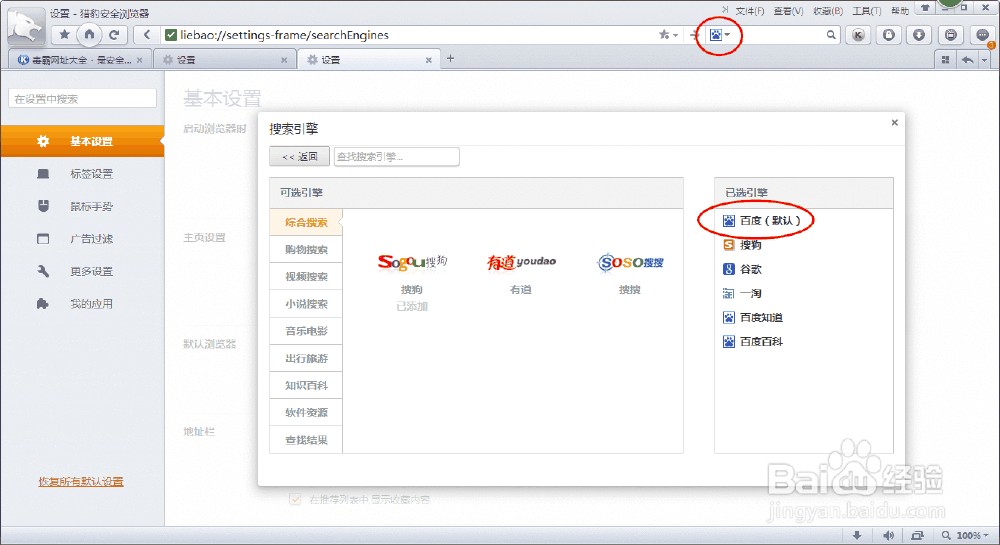The width and height of the screenshot is (1000, 545).
Task: Open the bookmark star dropdown in address bar
Action: pyautogui.click(x=668, y=34)
